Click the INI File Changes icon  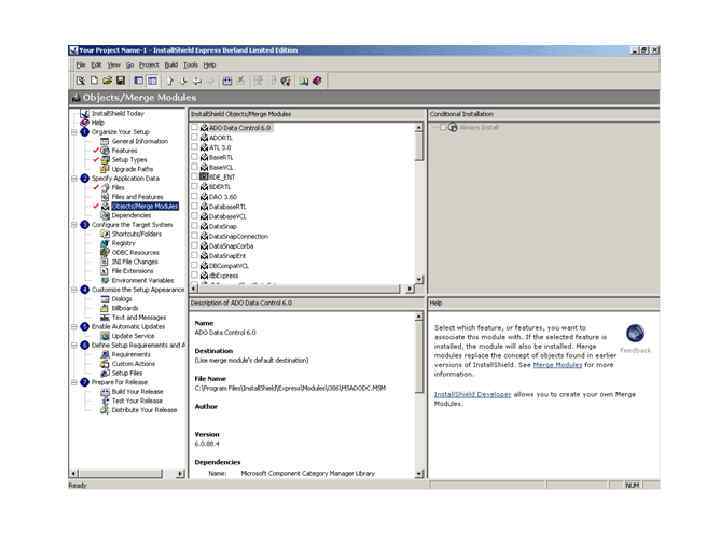point(105,262)
